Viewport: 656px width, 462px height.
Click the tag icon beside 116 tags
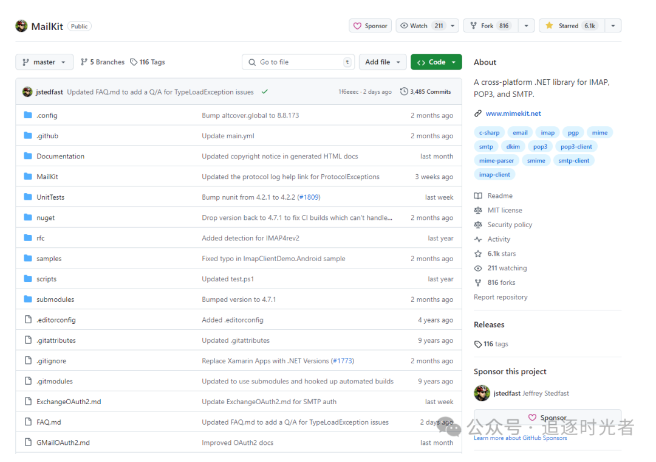pos(478,344)
